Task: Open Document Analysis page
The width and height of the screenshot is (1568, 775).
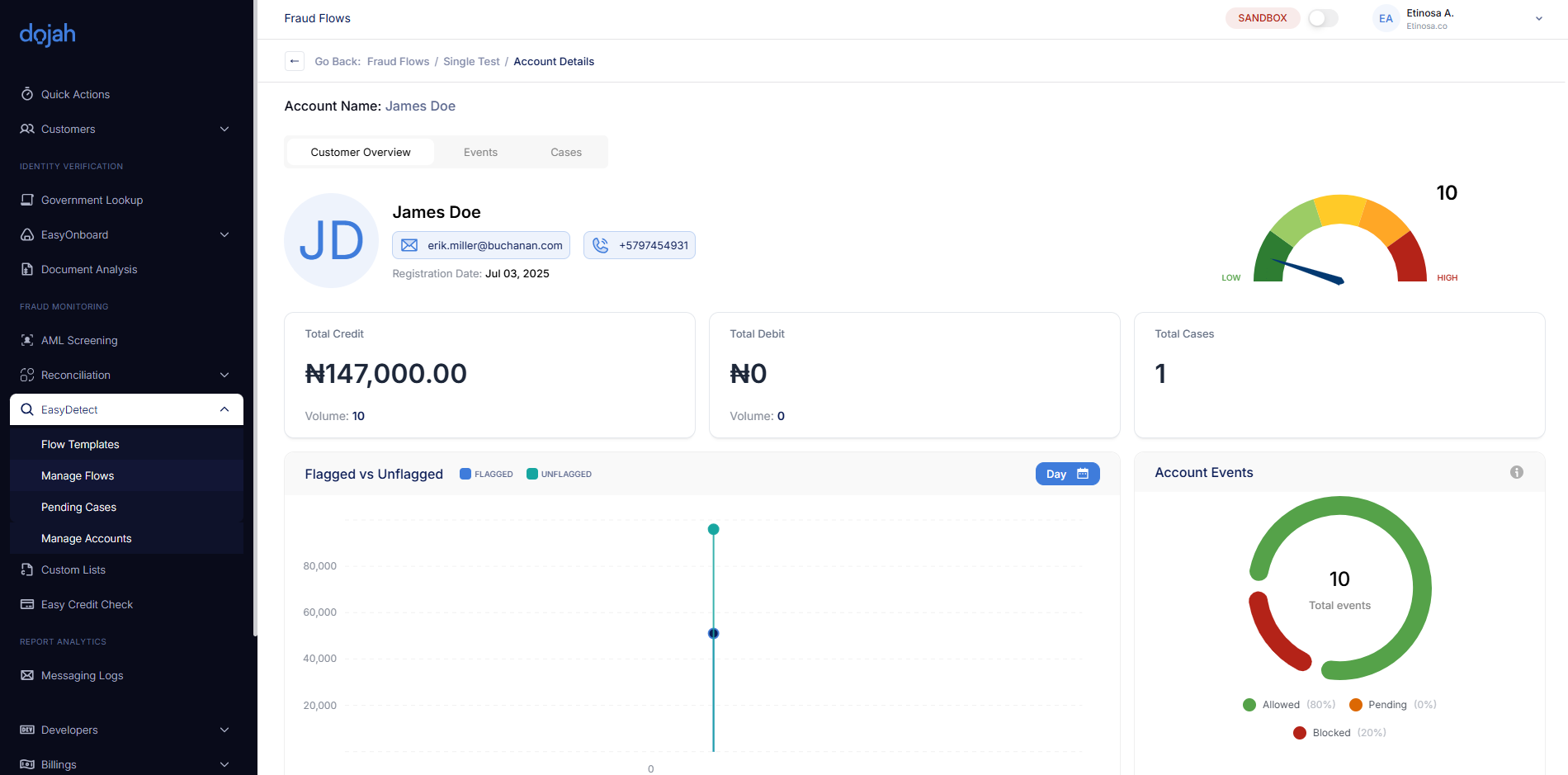Action: (89, 269)
